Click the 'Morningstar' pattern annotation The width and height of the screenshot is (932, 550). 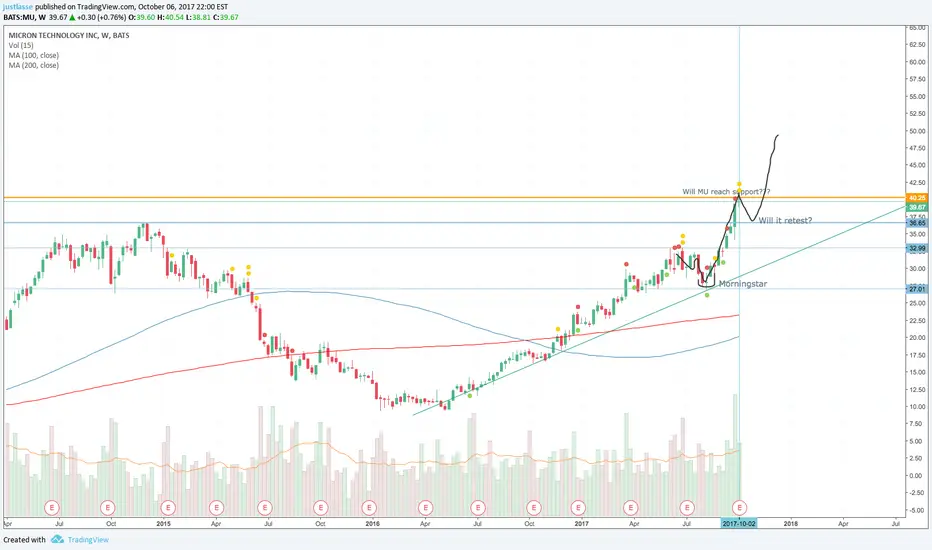point(743,284)
